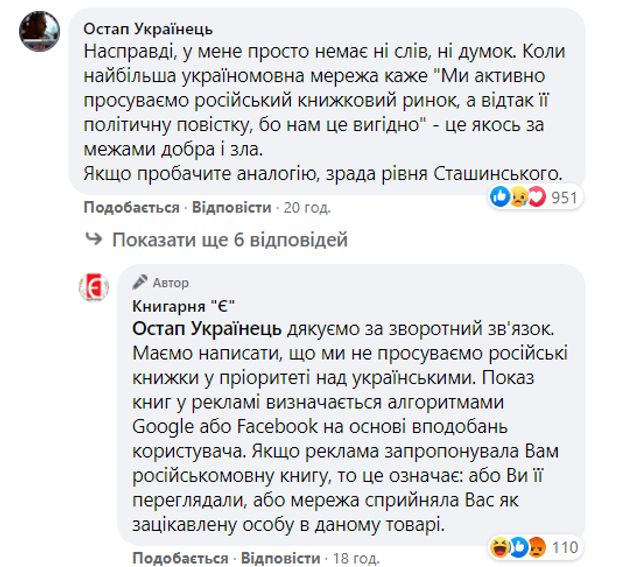Viewport: 640px width, 567px height.
Task: Open Остап Українець profile avatar
Action: pyautogui.click(x=39, y=34)
